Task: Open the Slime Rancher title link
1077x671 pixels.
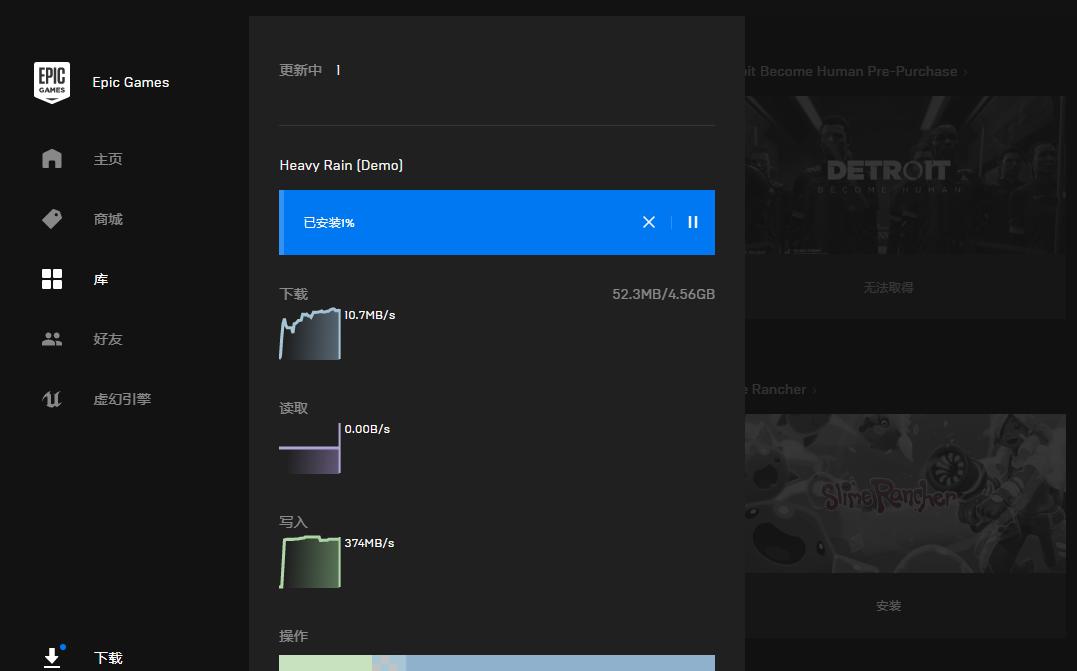Action: 780,389
